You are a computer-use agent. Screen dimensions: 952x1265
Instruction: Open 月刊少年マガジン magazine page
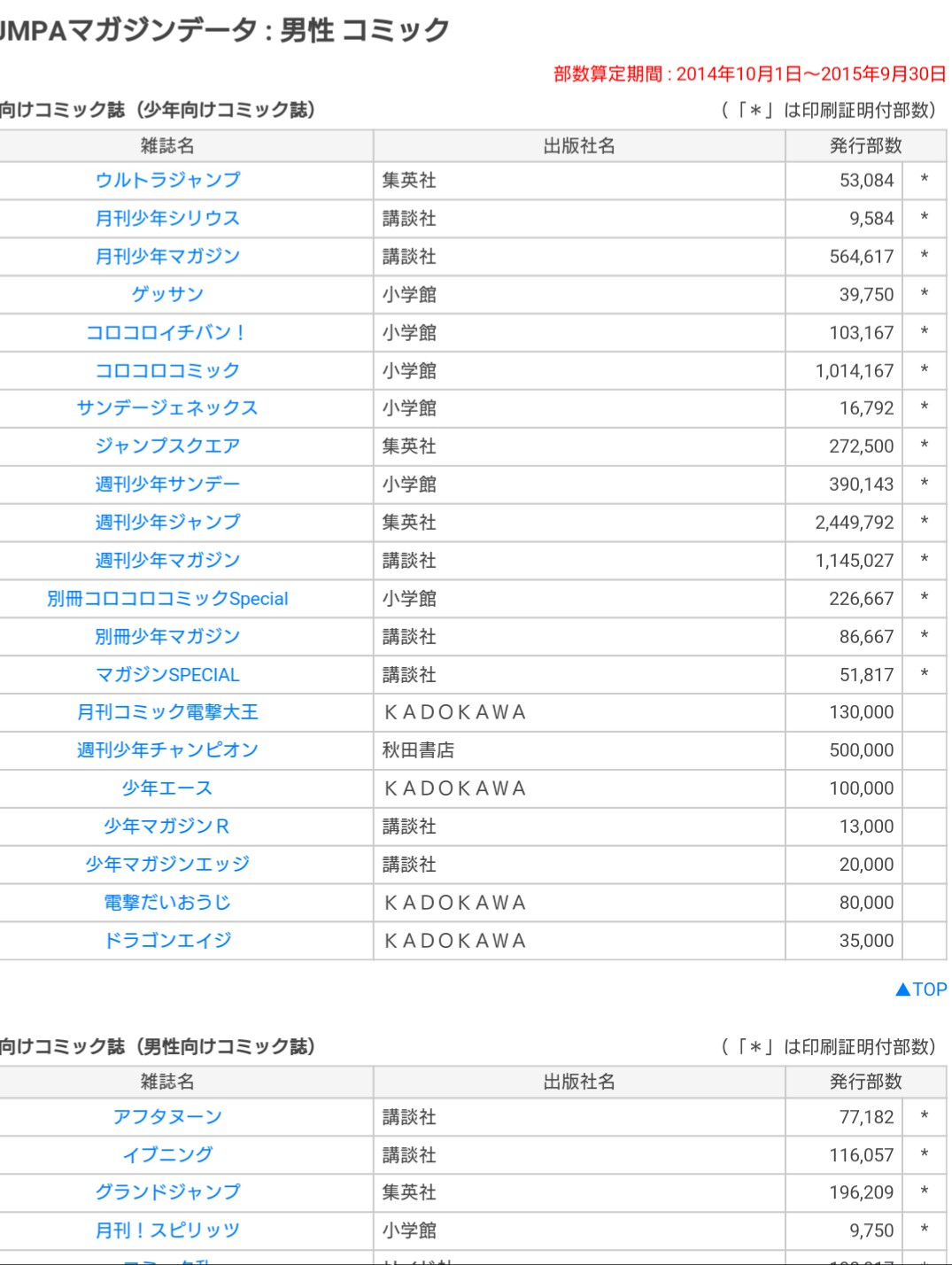[167, 256]
